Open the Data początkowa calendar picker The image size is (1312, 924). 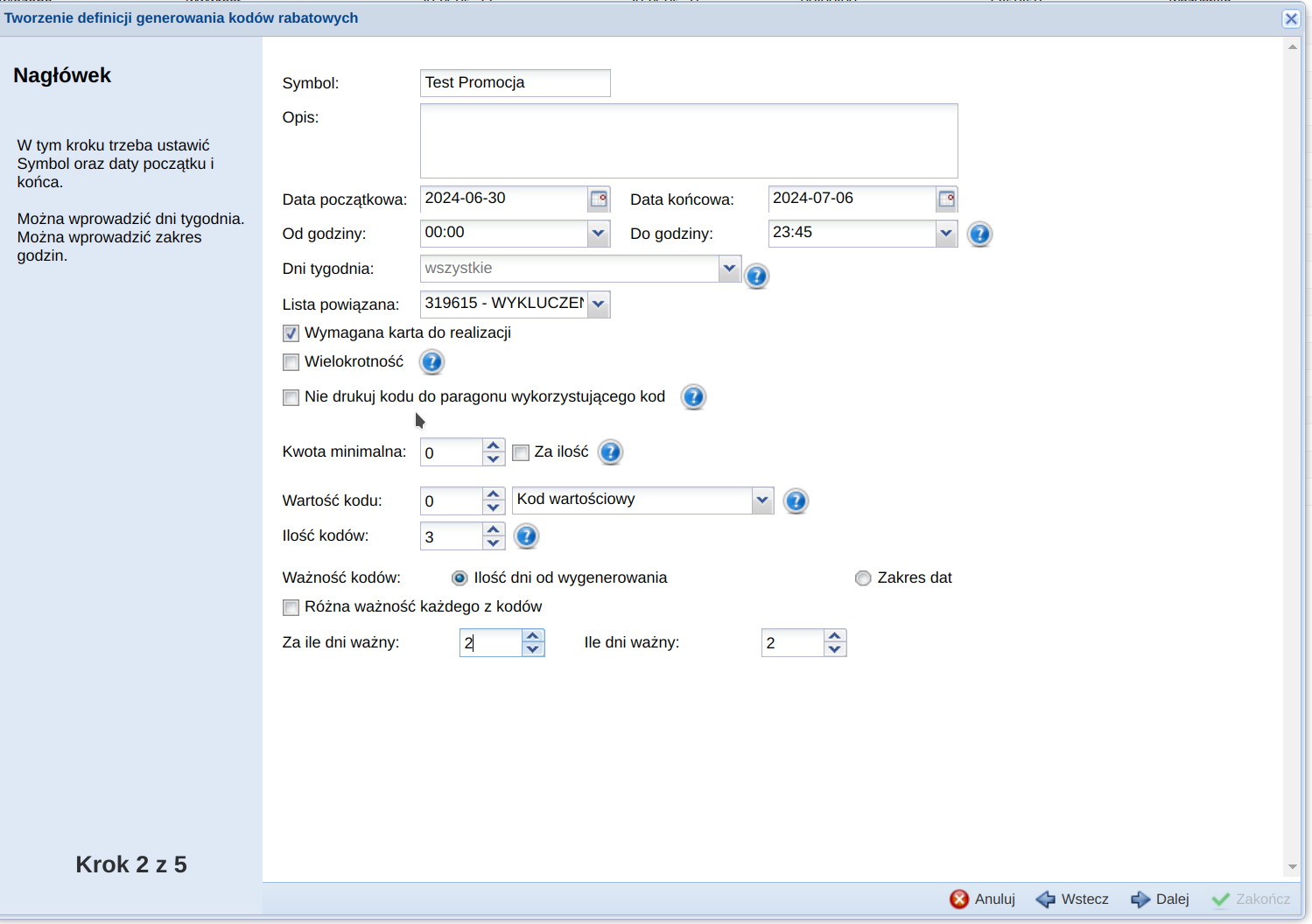(599, 199)
